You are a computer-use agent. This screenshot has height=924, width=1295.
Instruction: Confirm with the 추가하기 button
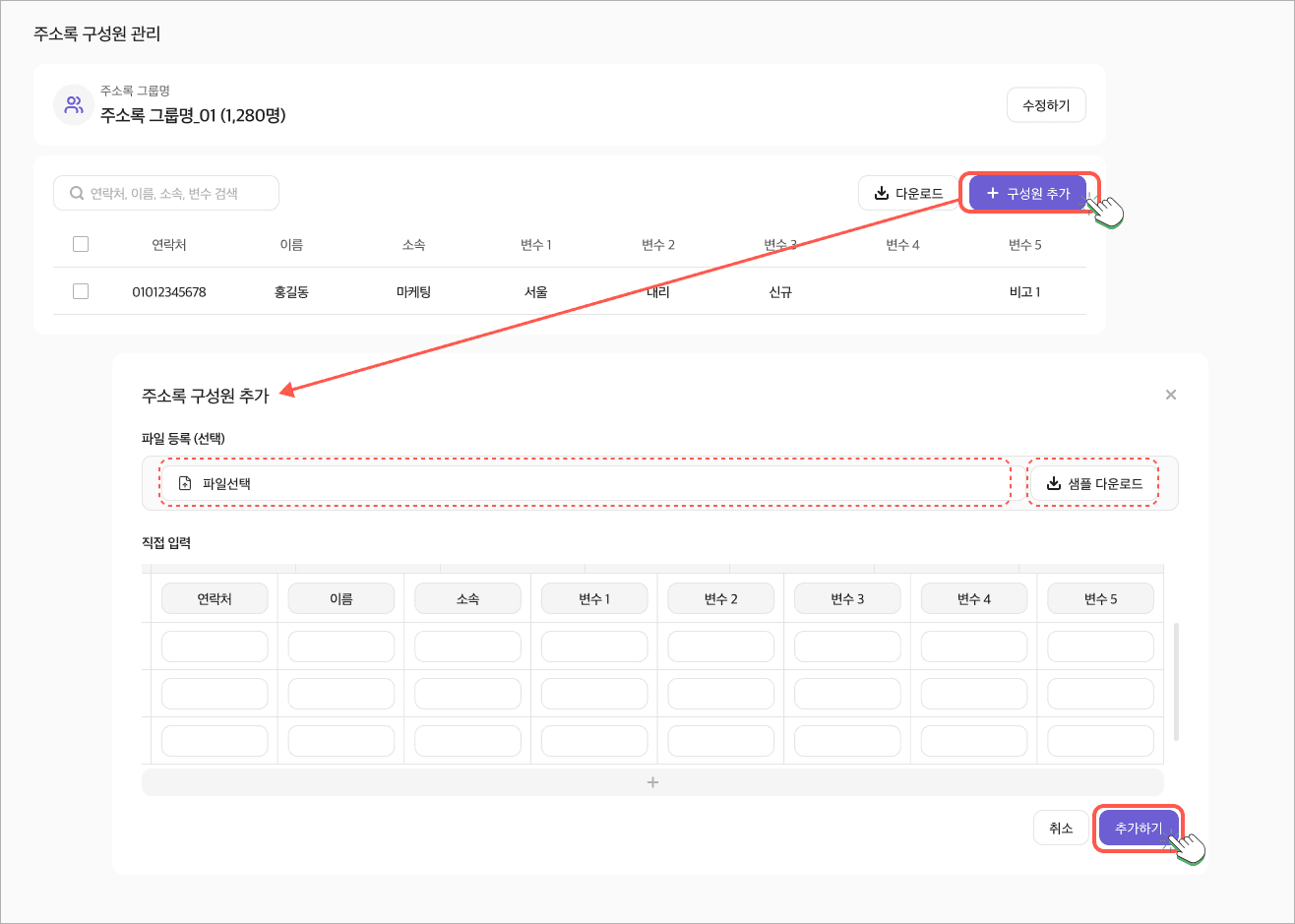pyautogui.click(x=1139, y=828)
